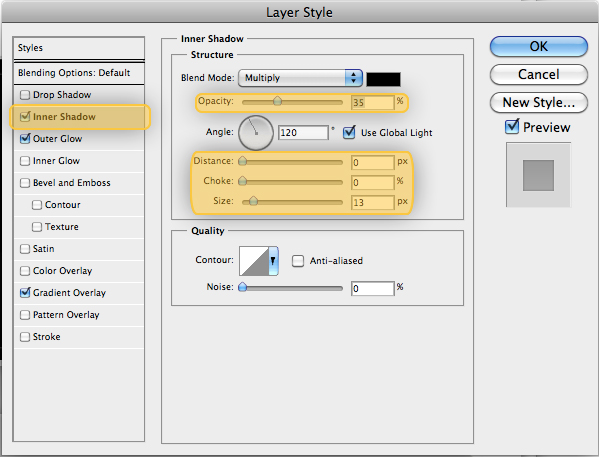Click the Blend Mode stepper arrows
The image size is (599, 457).
(354, 78)
